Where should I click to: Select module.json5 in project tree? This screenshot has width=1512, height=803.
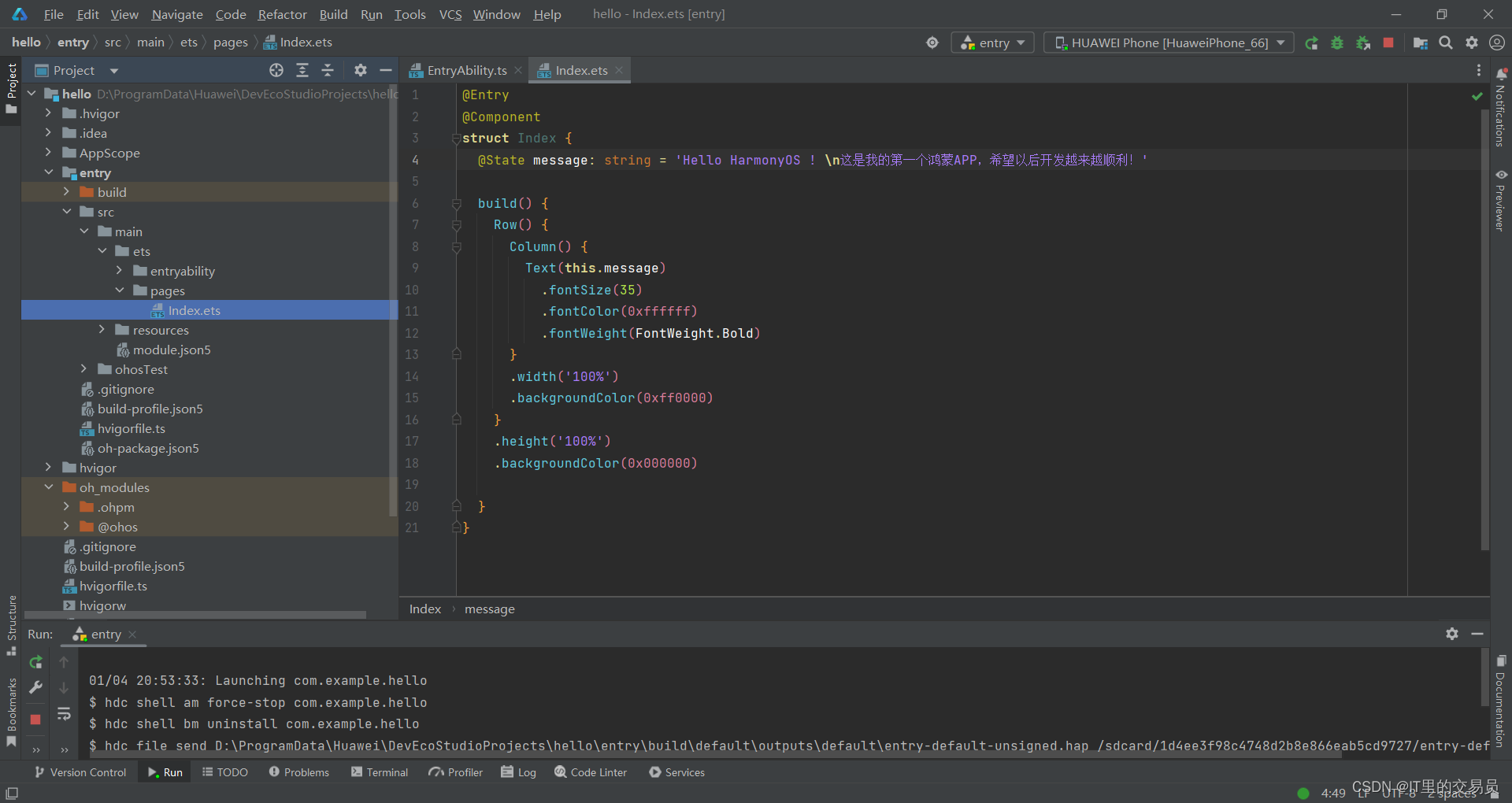point(172,350)
